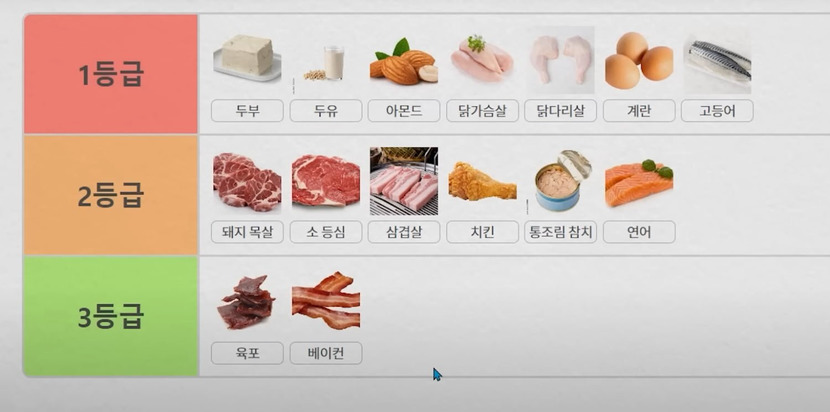Screen dimensions: 830x412
Task: Click the mackerel fish image
Action: [x=718, y=60]
